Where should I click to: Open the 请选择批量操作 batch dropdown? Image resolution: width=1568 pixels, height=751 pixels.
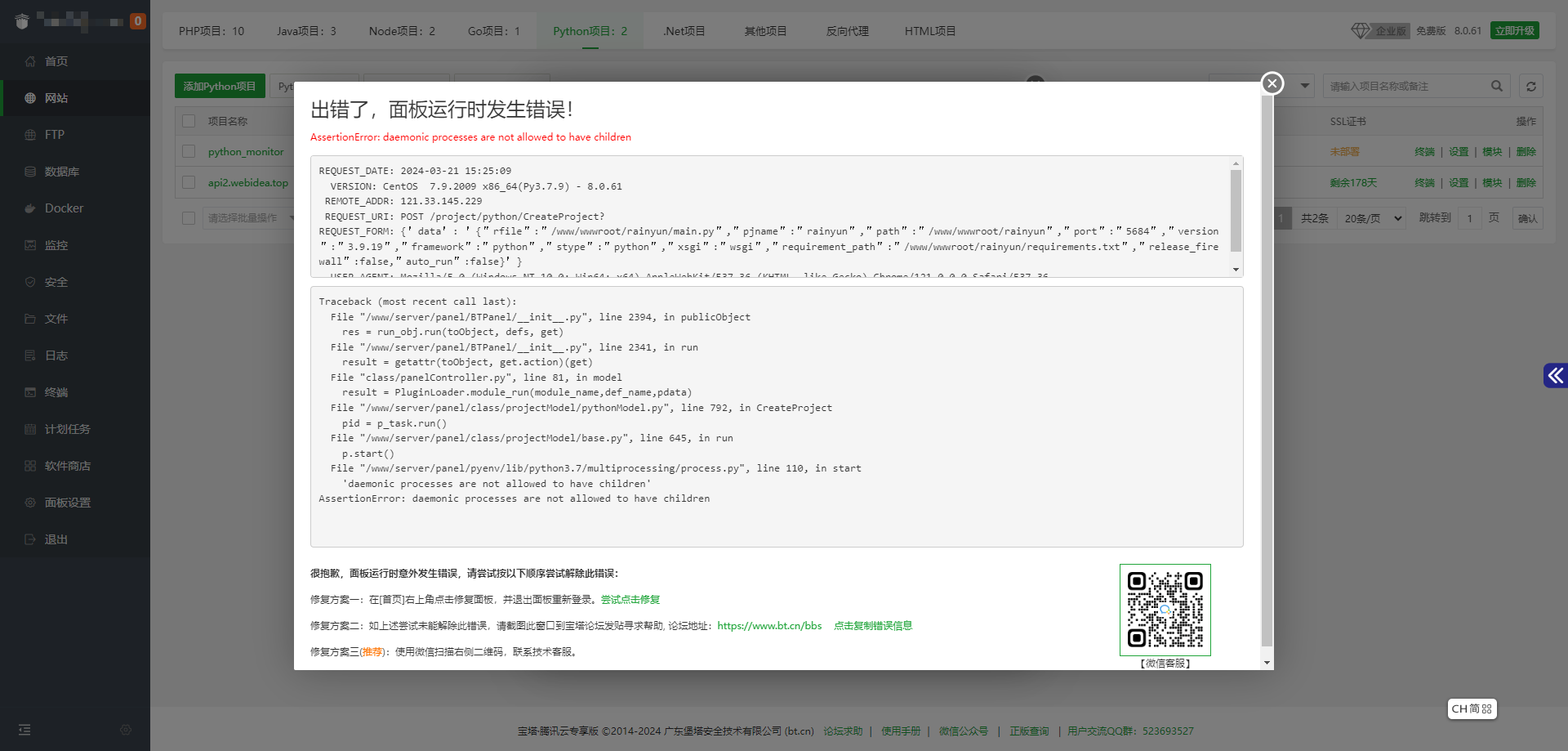248,218
